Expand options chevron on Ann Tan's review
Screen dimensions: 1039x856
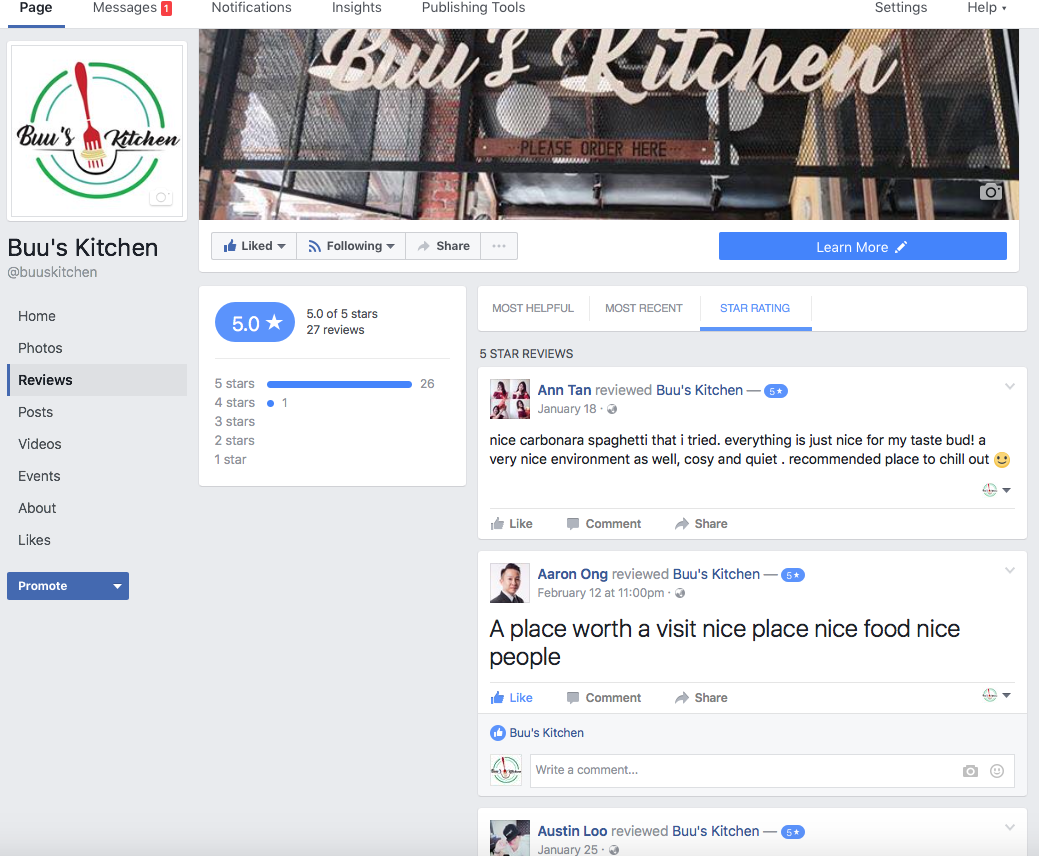click(1009, 386)
